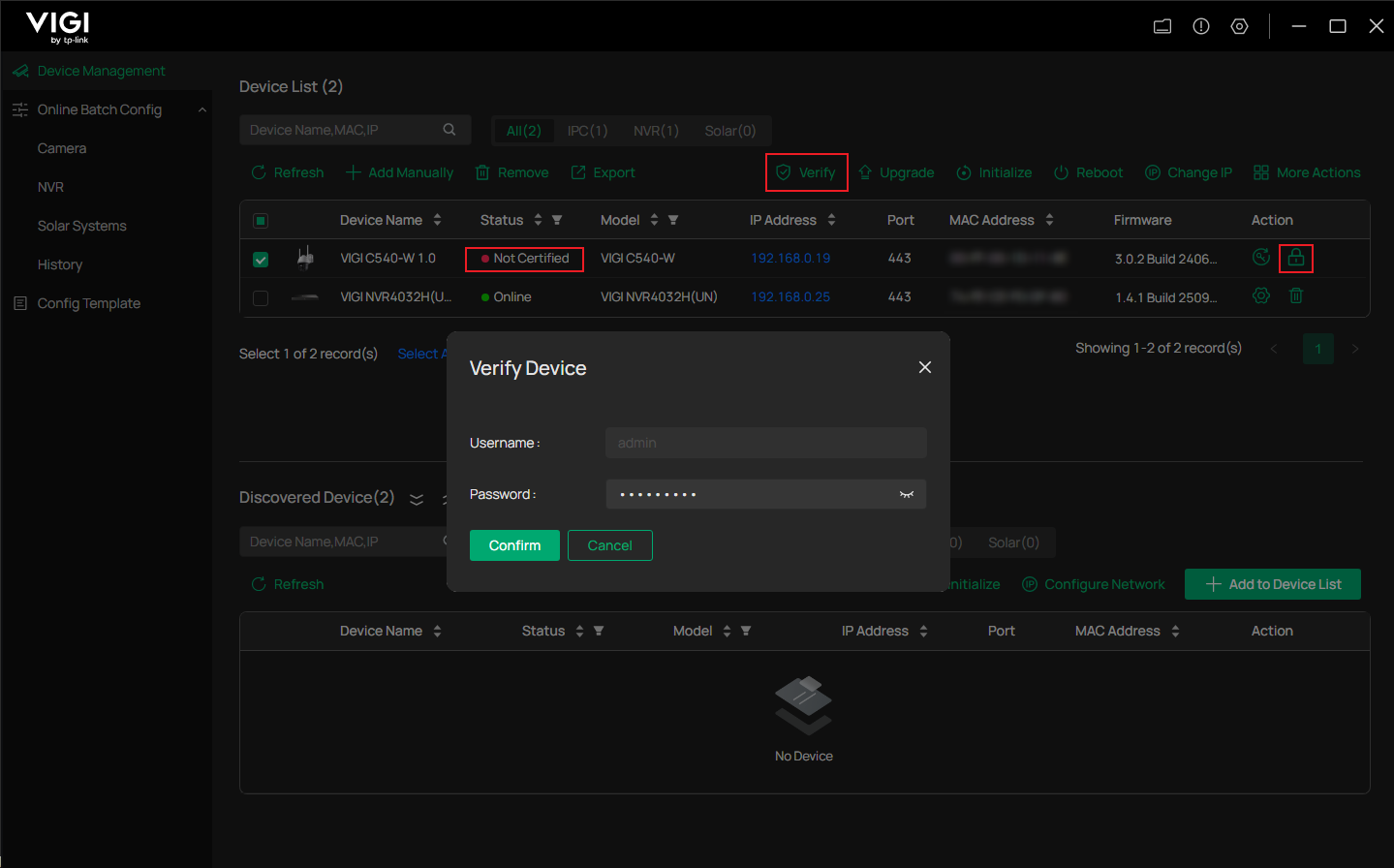Click the info icon in title bar
Image resolution: width=1394 pixels, height=868 pixels.
[x=1201, y=26]
